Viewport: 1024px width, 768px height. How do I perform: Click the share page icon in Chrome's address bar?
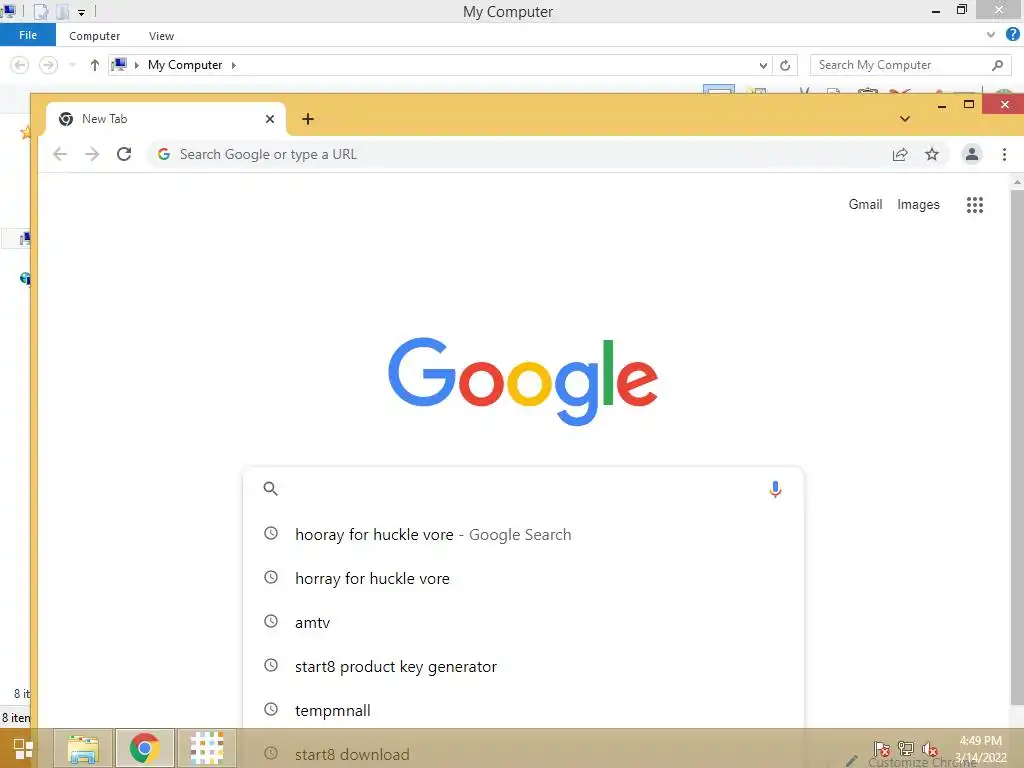(900, 154)
